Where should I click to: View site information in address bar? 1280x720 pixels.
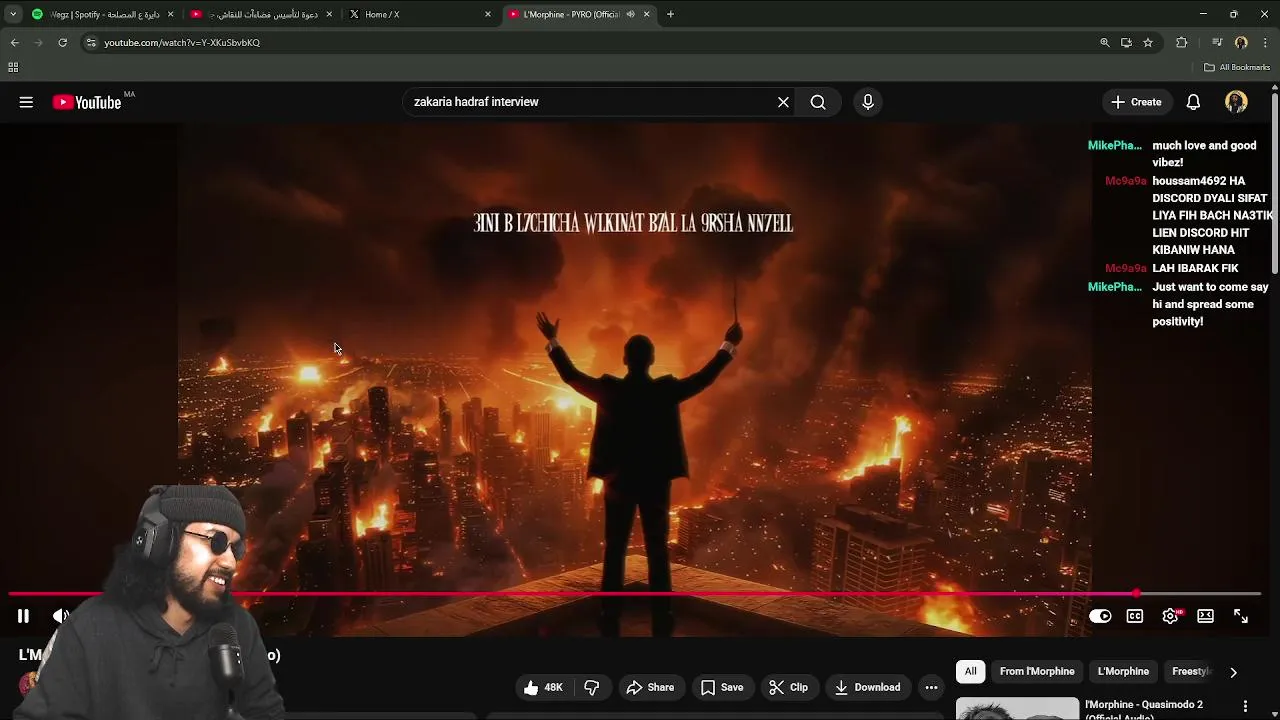tap(91, 43)
